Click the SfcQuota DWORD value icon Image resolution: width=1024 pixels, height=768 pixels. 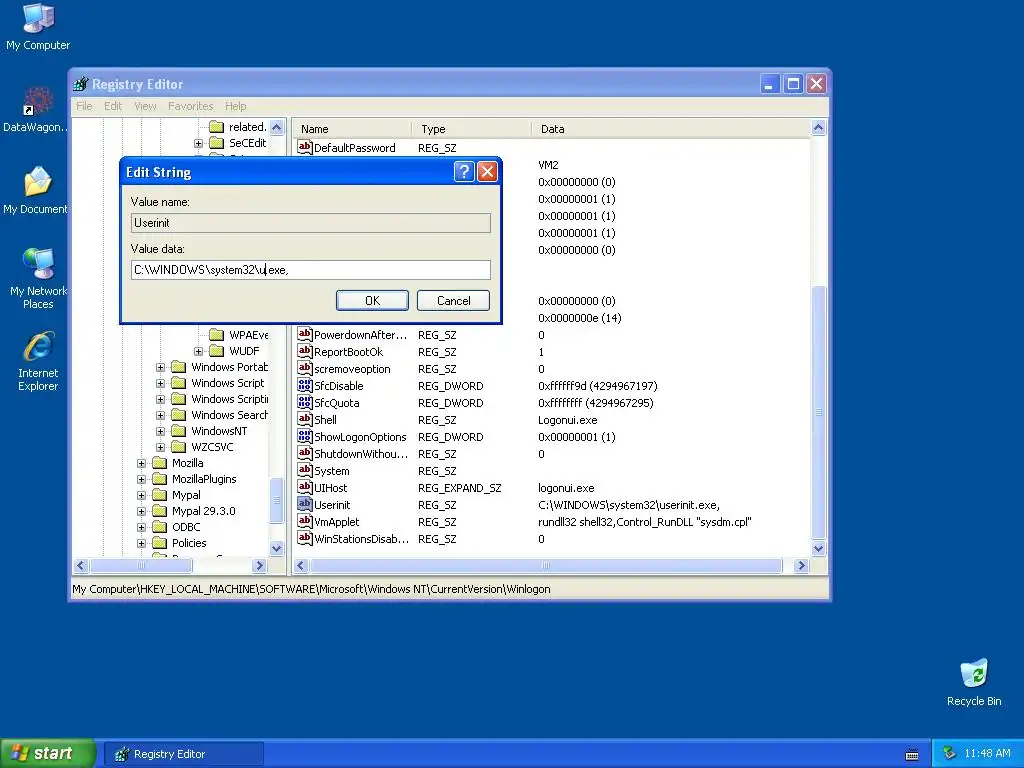click(304, 402)
